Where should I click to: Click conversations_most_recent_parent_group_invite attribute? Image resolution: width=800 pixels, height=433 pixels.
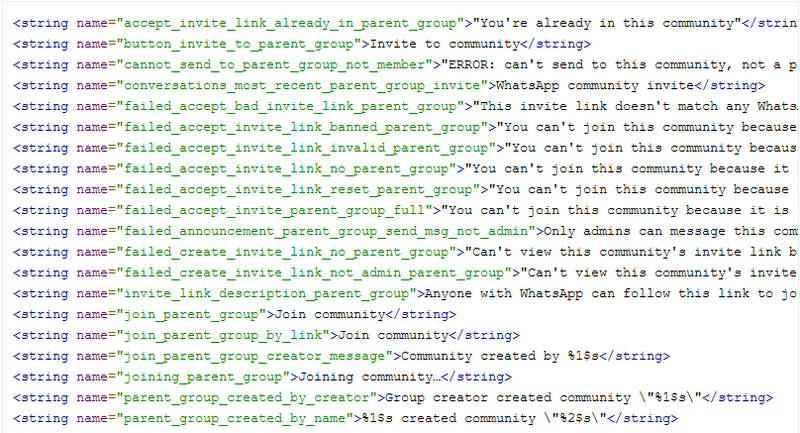302,86
